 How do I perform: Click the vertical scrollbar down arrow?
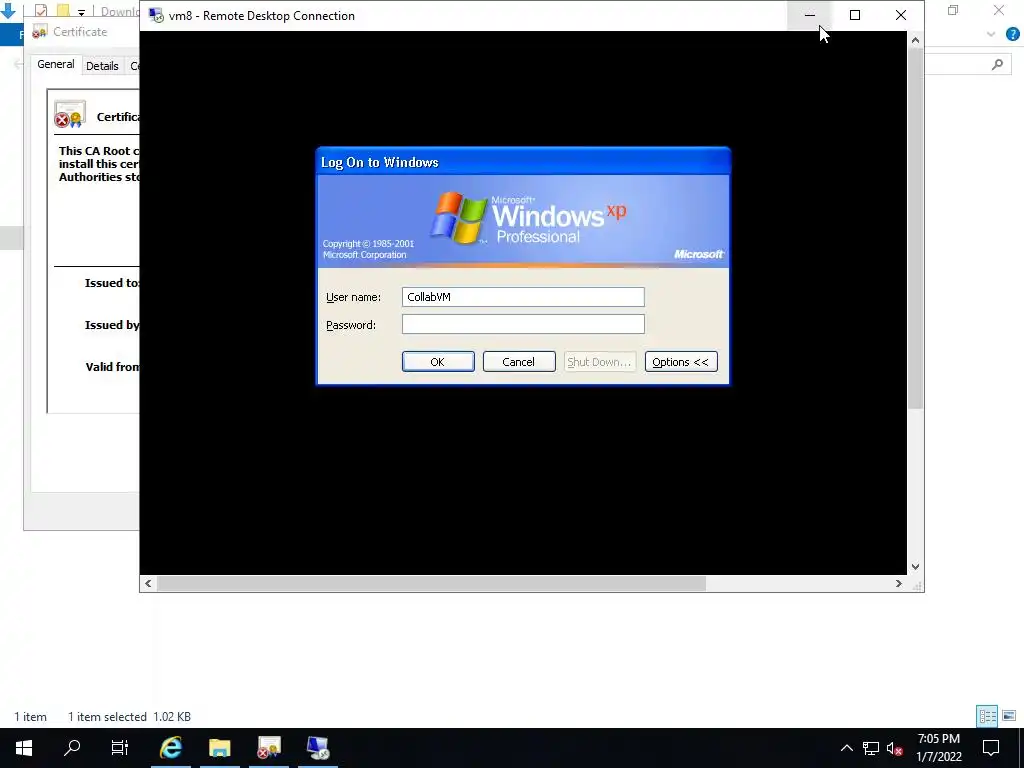916,567
